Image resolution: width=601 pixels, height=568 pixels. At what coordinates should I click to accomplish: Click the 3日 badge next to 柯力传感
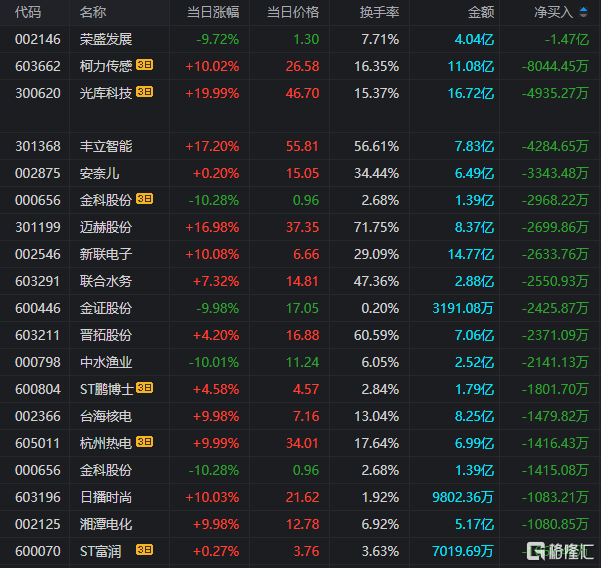(145, 65)
